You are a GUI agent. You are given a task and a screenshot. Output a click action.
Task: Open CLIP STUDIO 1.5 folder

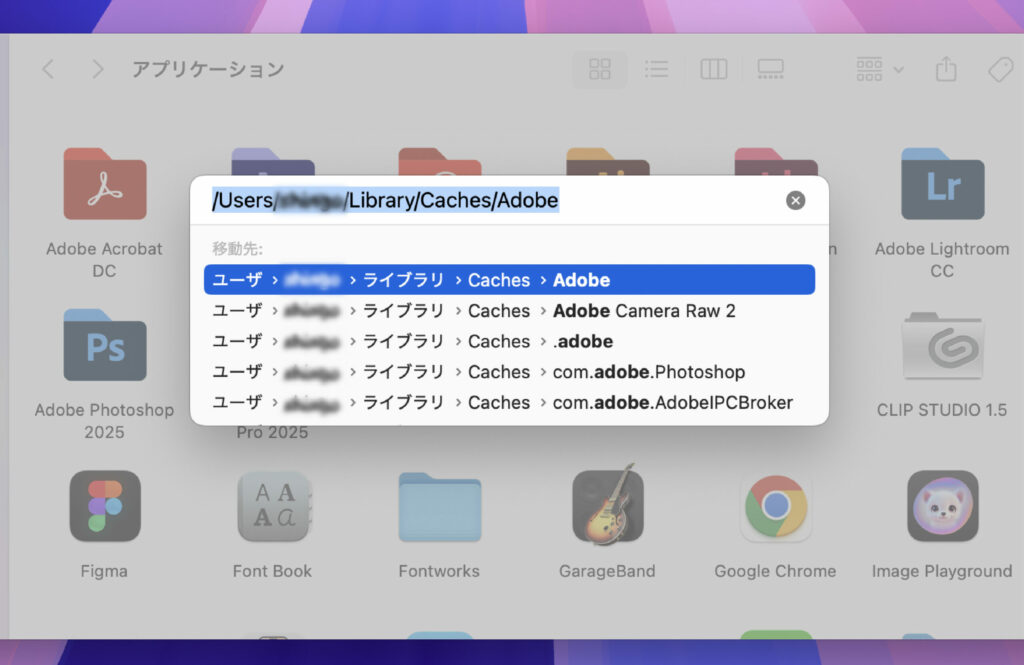pos(941,346)
